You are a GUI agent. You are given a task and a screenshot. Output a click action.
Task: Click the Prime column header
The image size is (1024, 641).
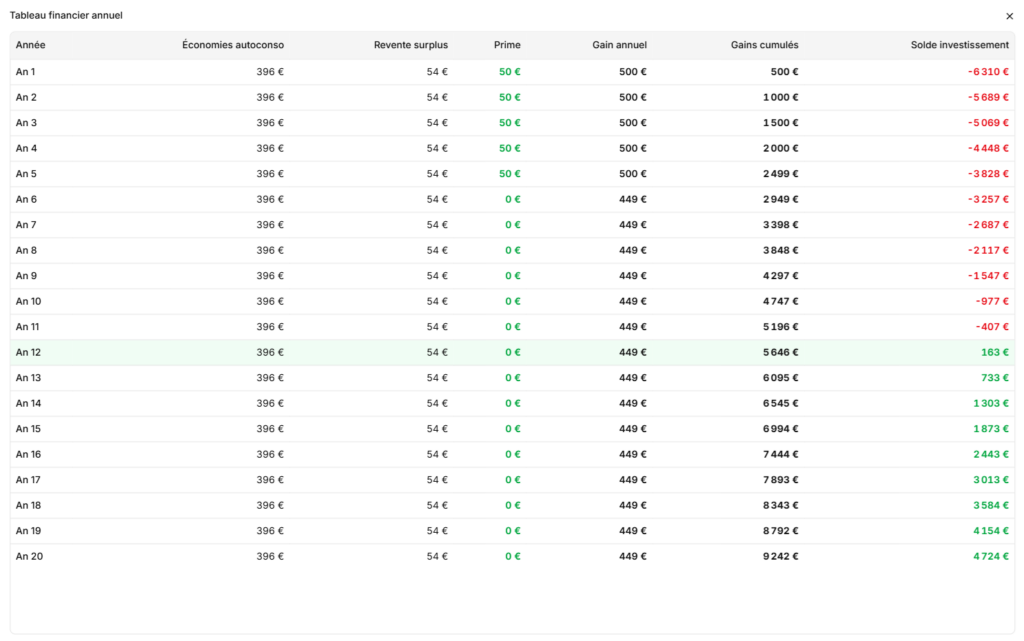[x=507, y=45]
